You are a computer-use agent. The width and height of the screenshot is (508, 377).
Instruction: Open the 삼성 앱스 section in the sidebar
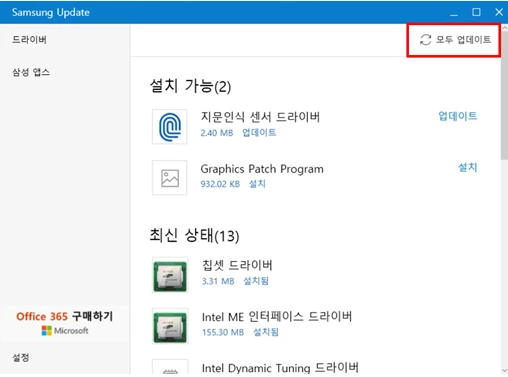tap(31, 72)
